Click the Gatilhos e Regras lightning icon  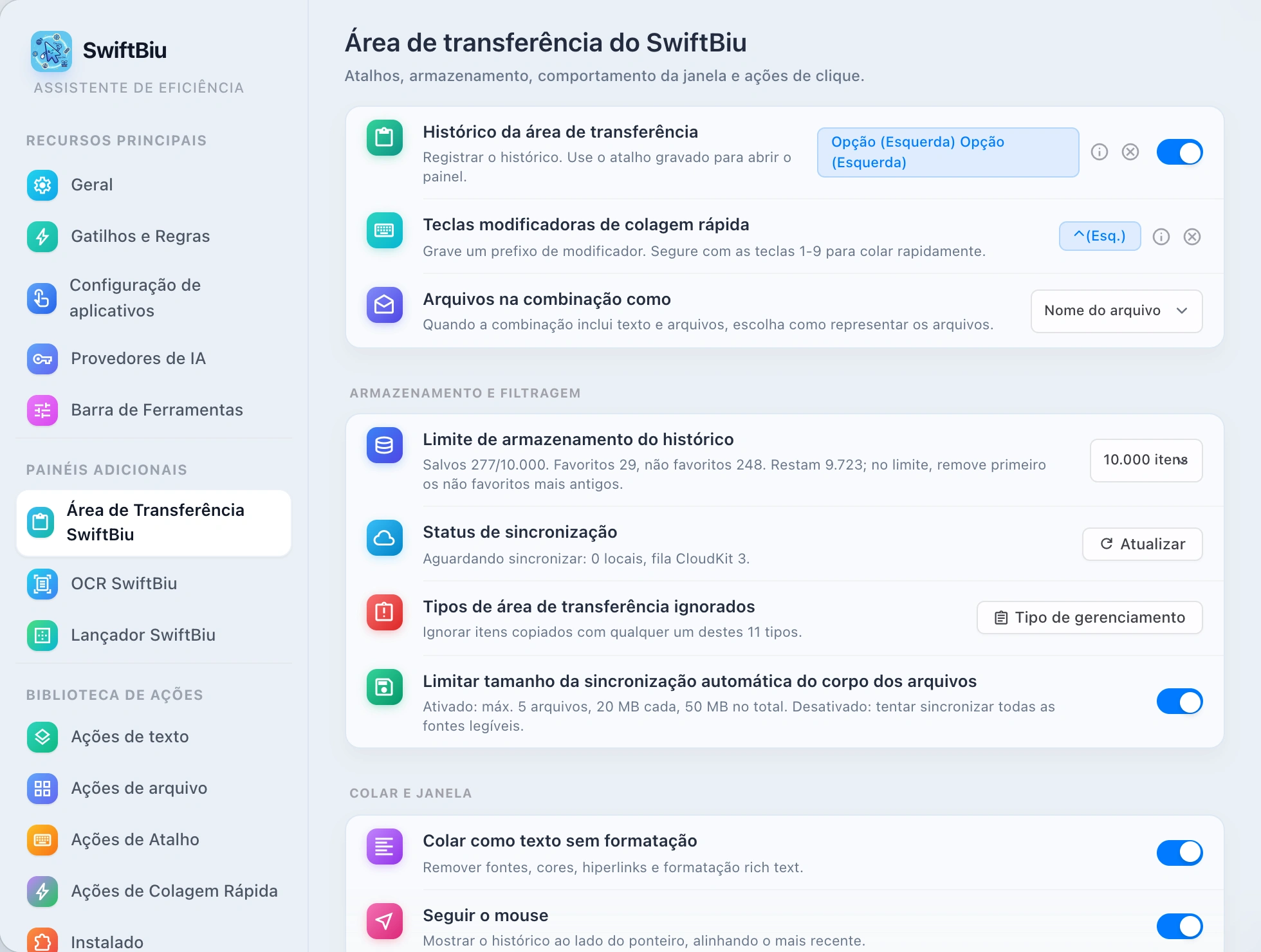coord(42,237)
